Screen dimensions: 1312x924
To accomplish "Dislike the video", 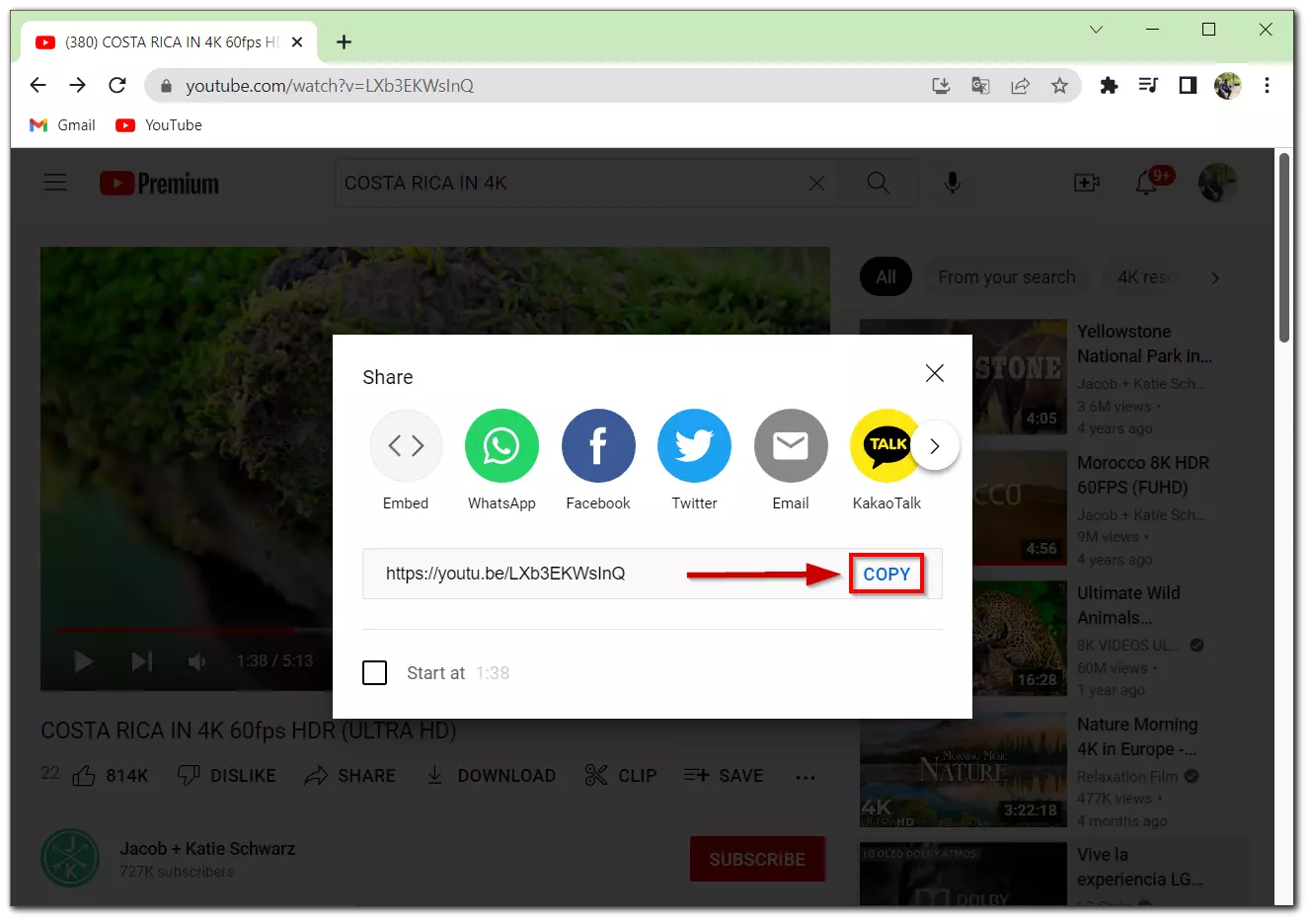I will click(x=227, y=776).
